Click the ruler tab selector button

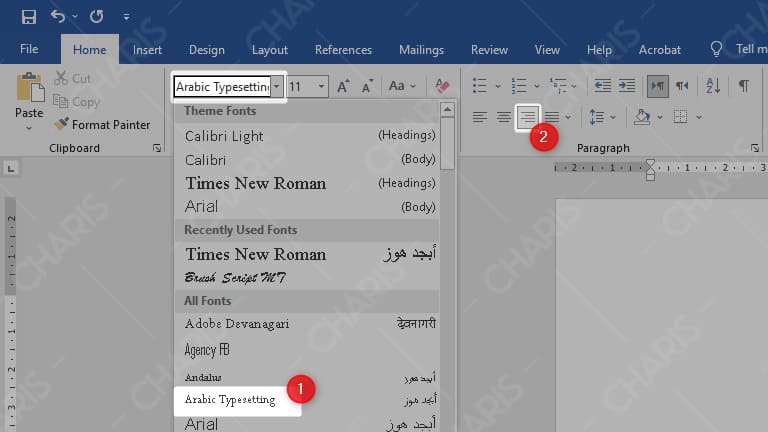(x=11, y=169)
